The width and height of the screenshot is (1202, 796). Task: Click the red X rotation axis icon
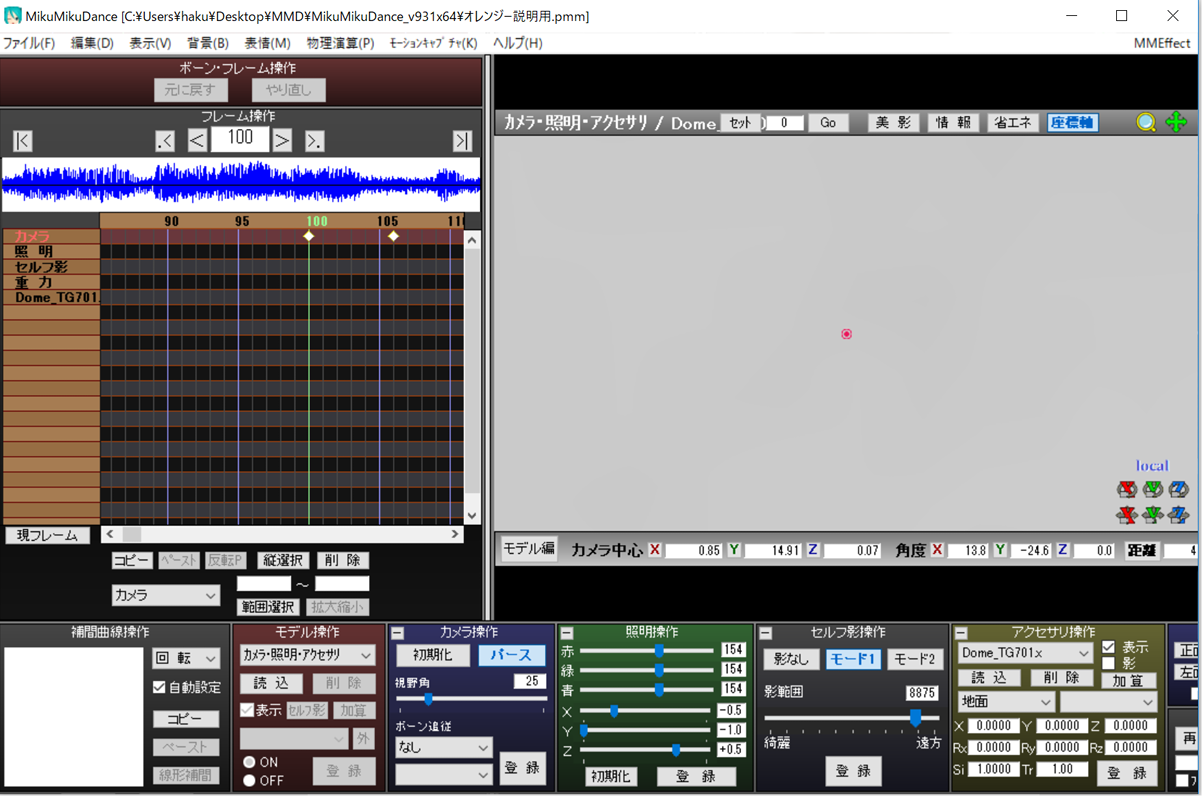click(x=1127, y=489)
